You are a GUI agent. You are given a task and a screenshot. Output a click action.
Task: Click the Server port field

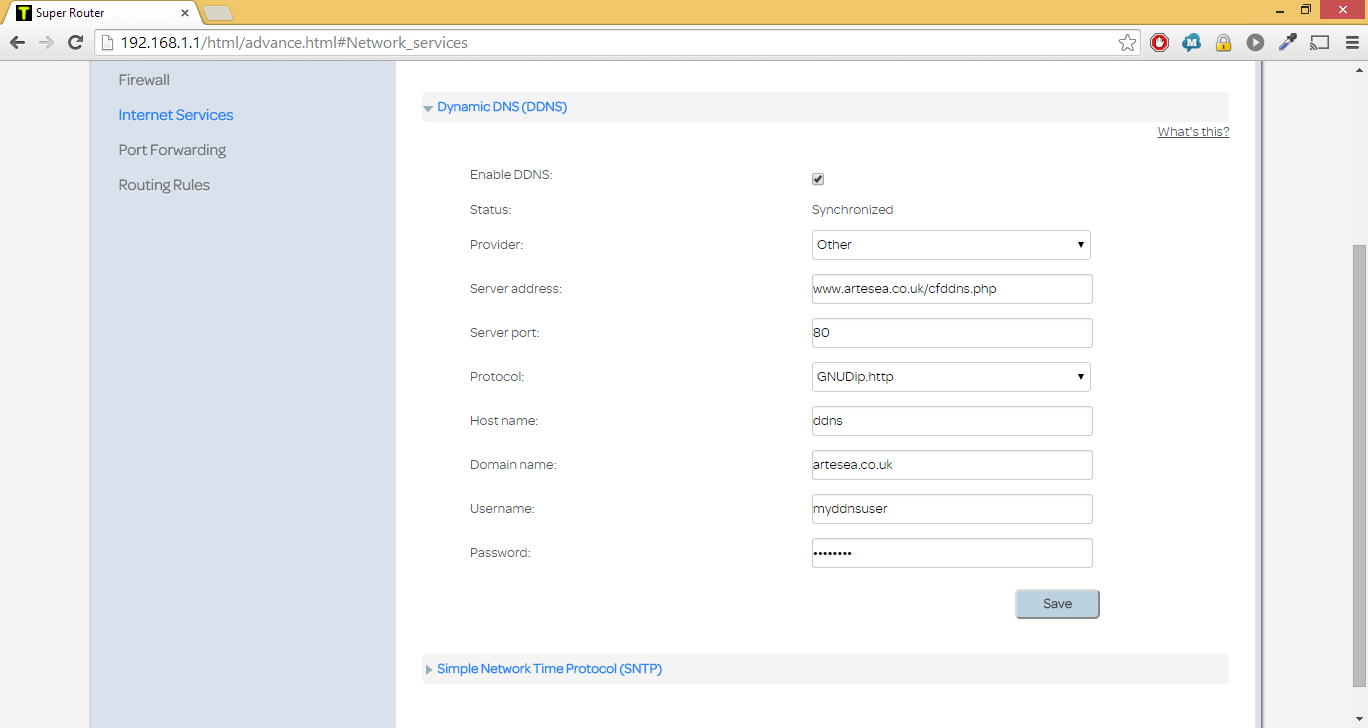[952, 333]
